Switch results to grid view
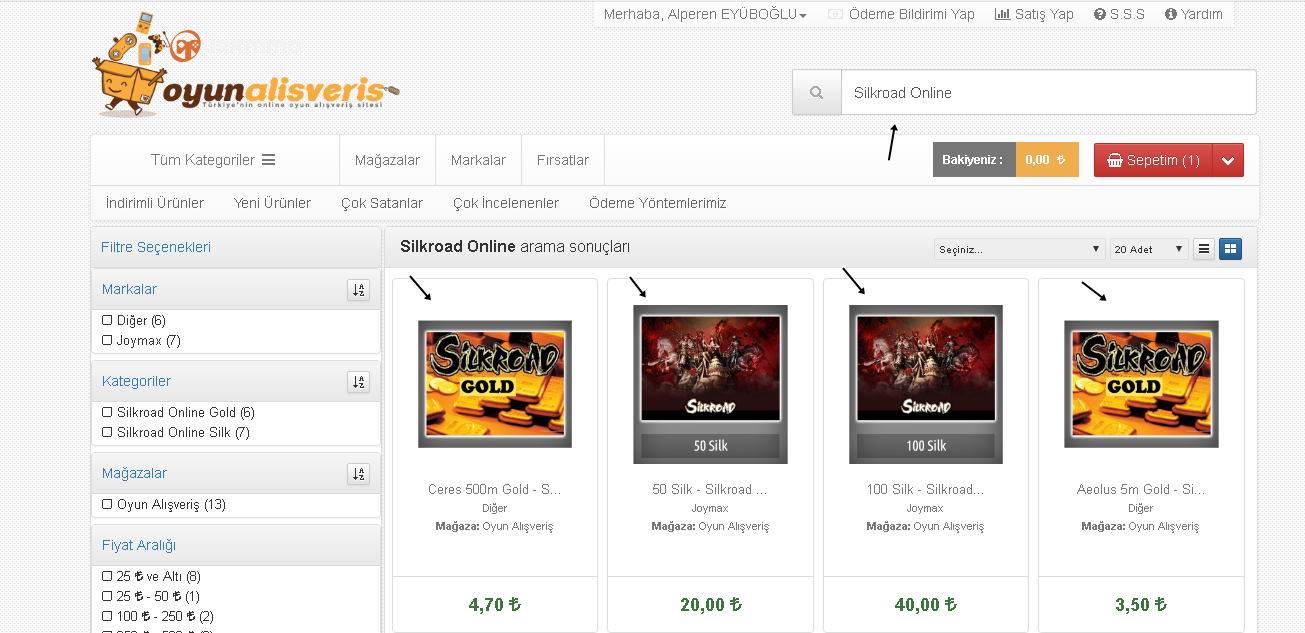The width and height of the screenshot is (1305, 633). click(x=1230, y=249)
